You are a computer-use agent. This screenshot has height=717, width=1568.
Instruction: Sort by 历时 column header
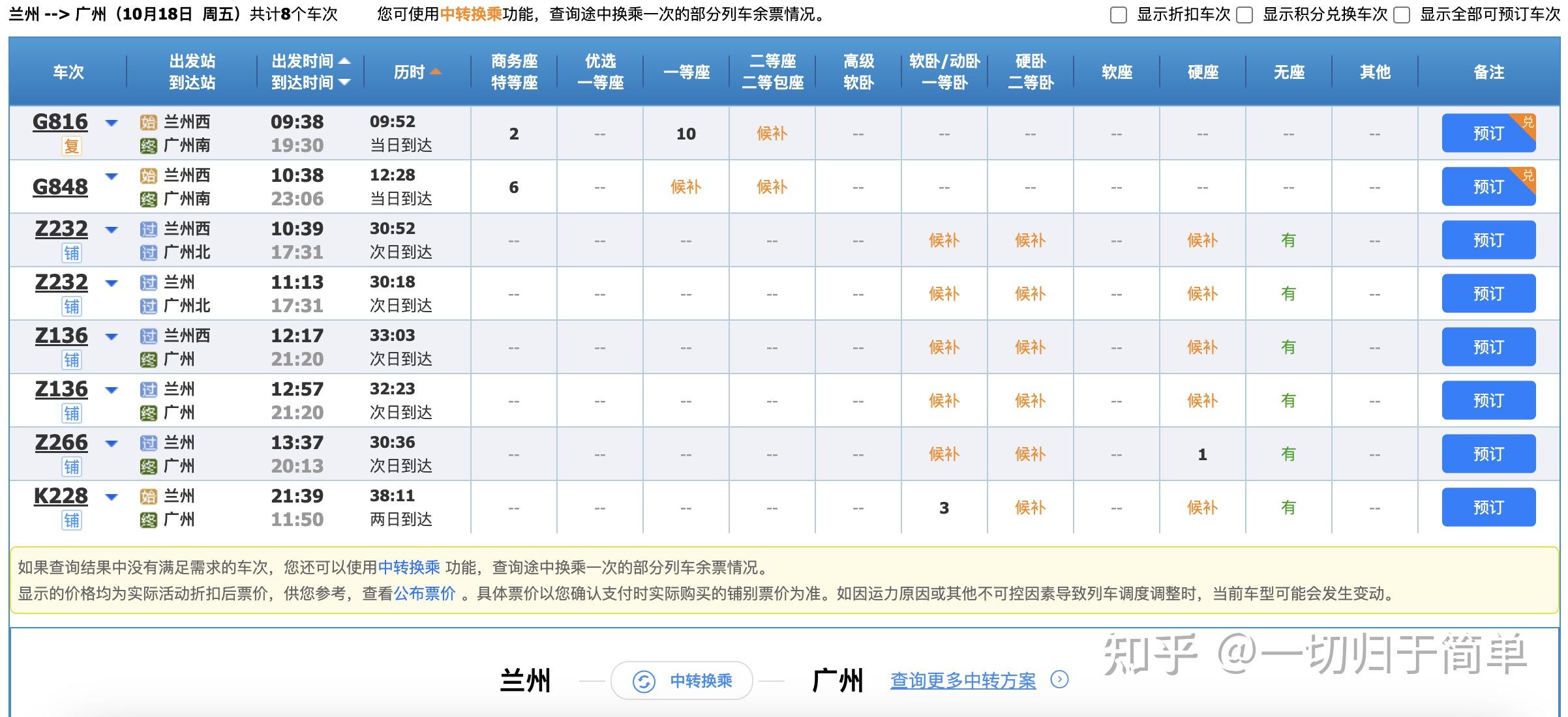pyautogui.click(x=417, y=72)
